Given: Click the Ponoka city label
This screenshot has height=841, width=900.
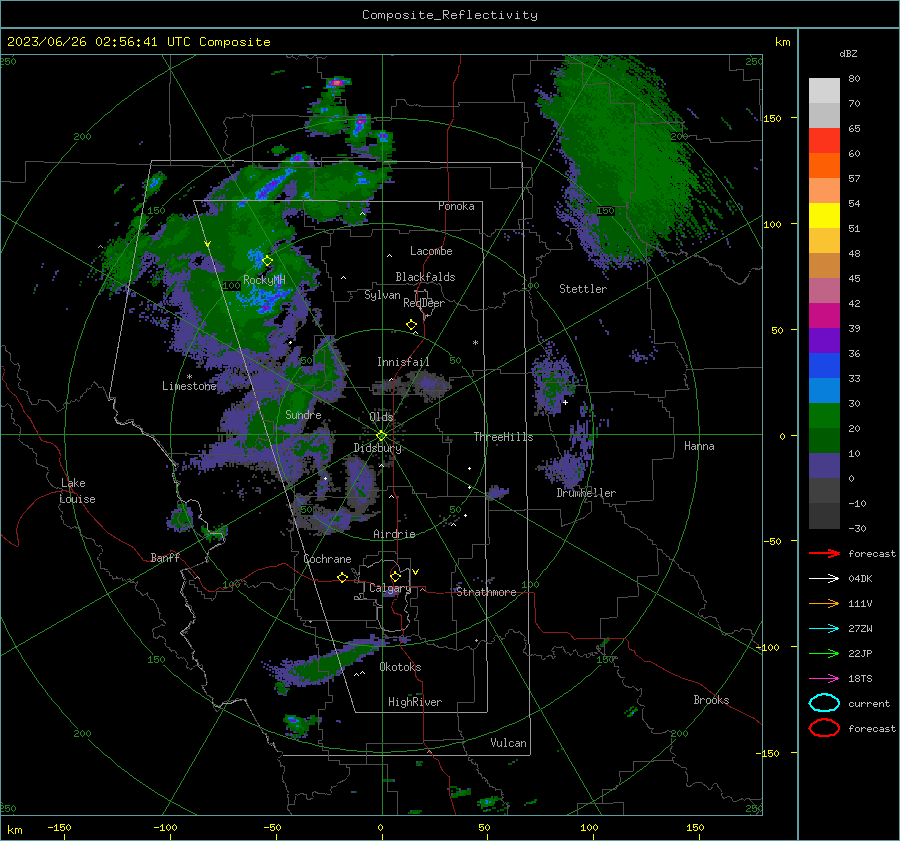Looking at the screenshot, I should (456, 206).
